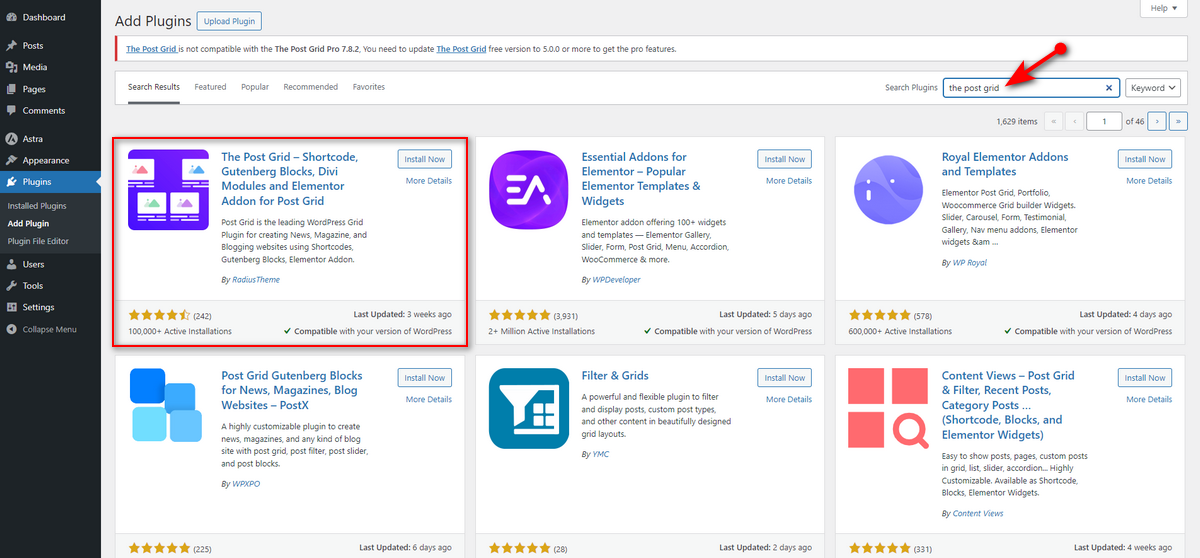
Task: Switch to the Favorites tab
Action: tap(369, 87)
